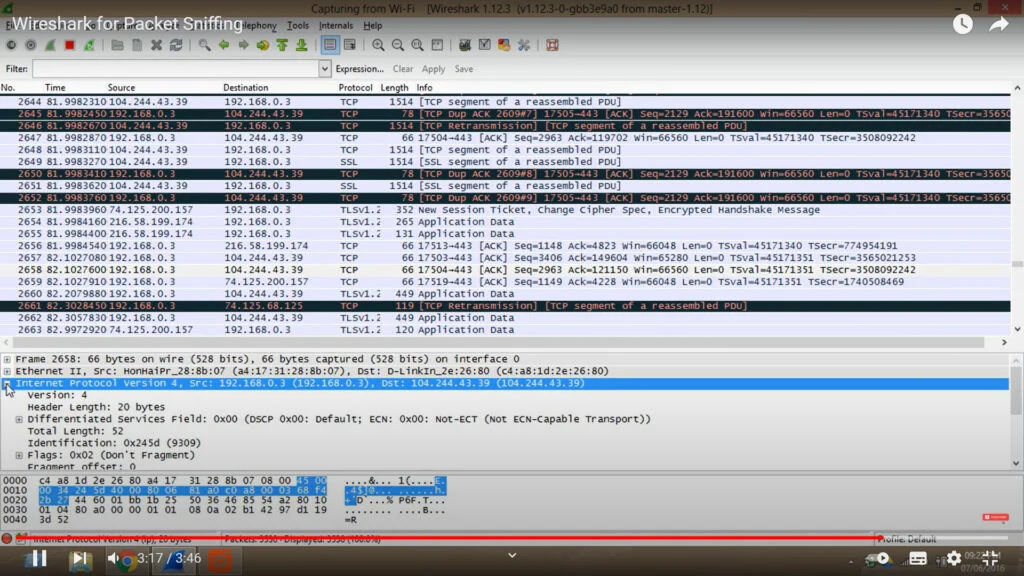Share the YouTube video

tap(999, 25)
